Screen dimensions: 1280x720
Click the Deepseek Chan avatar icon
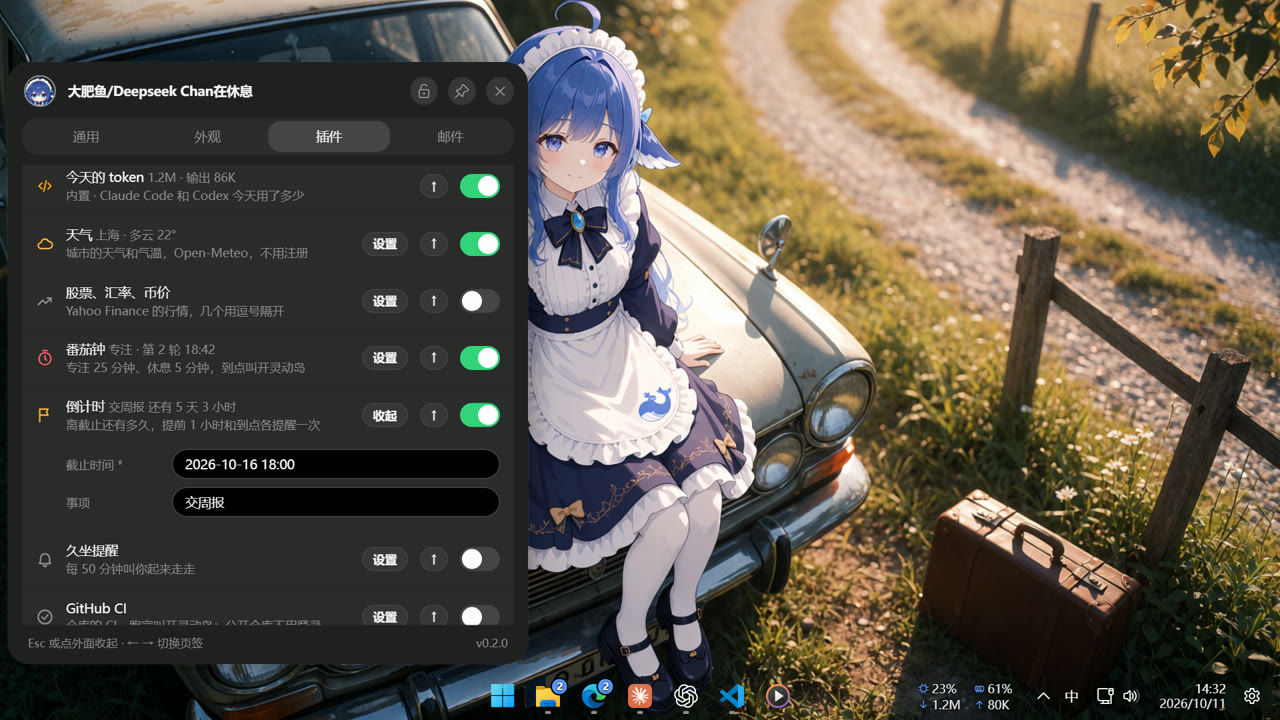[40, 91]
